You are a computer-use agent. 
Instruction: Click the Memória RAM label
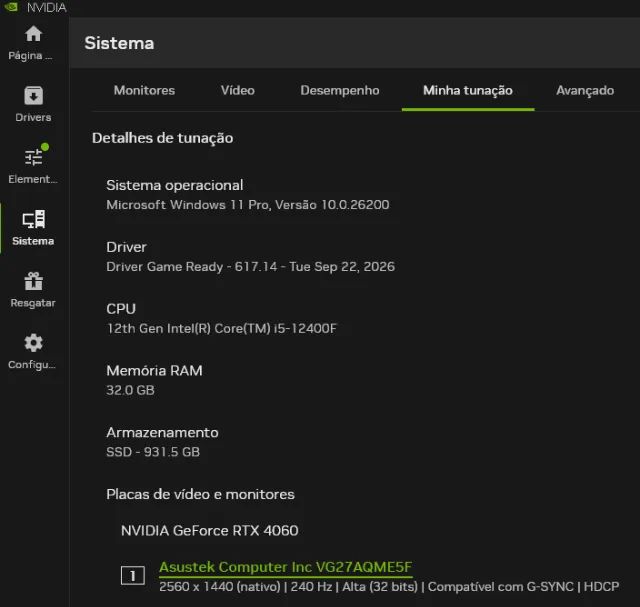[154, 371]
